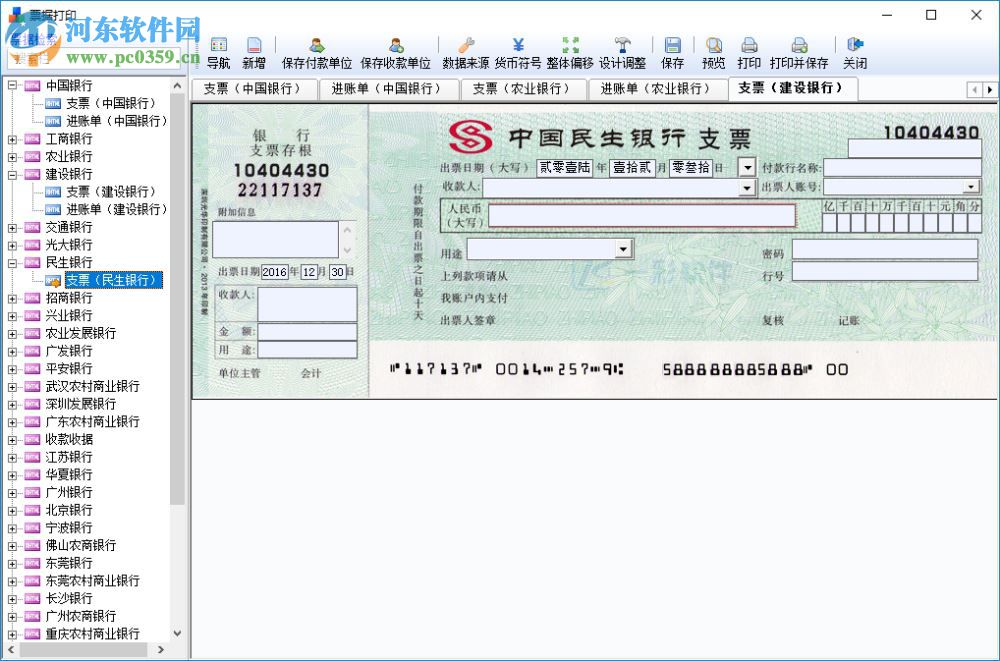Click 收款收据 in the tree
Screen dimensions: 1000x661
[x=70, y=440]
